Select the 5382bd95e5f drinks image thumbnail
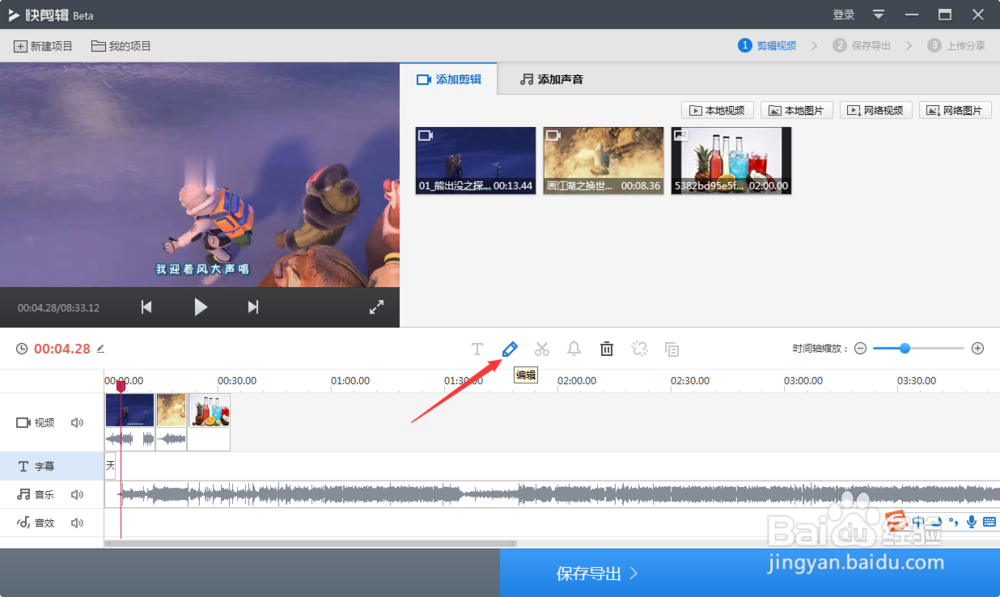The width and height of the screenshot is (1000, 597). pos(732,160)
